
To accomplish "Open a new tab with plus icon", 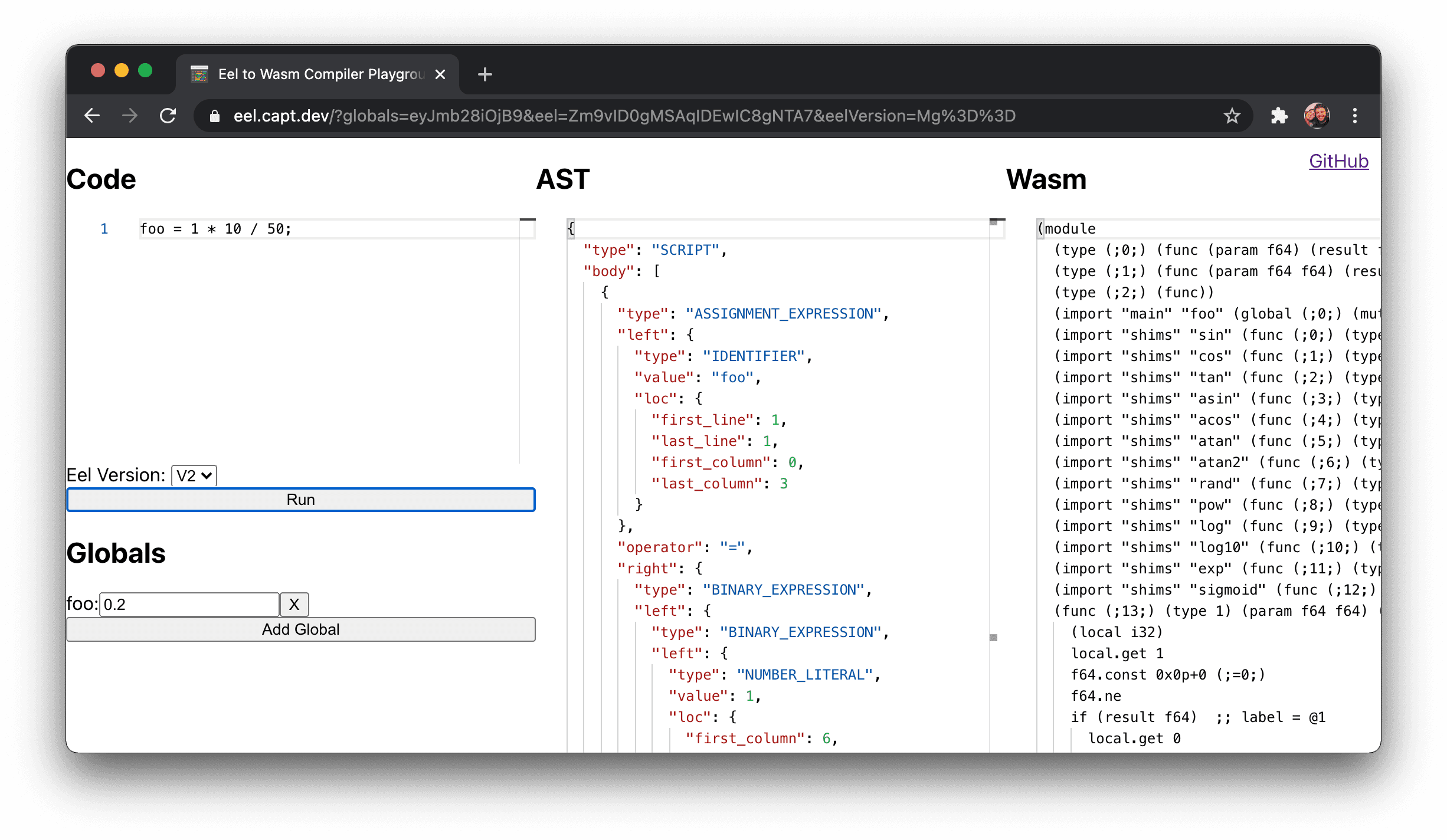I will (x=484, y=74).
